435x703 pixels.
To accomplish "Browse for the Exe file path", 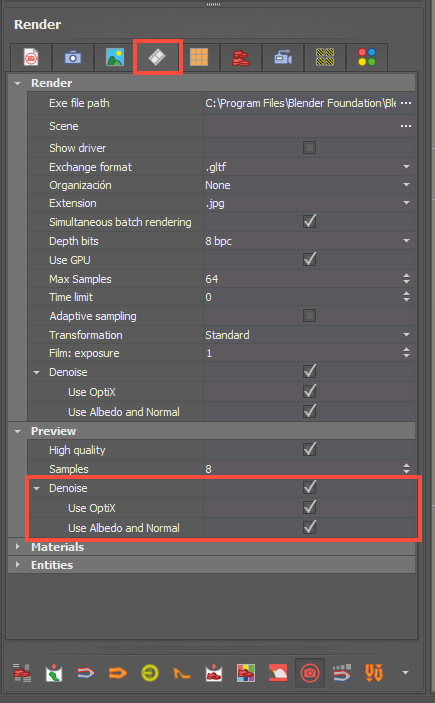I will tap(406, 103).
